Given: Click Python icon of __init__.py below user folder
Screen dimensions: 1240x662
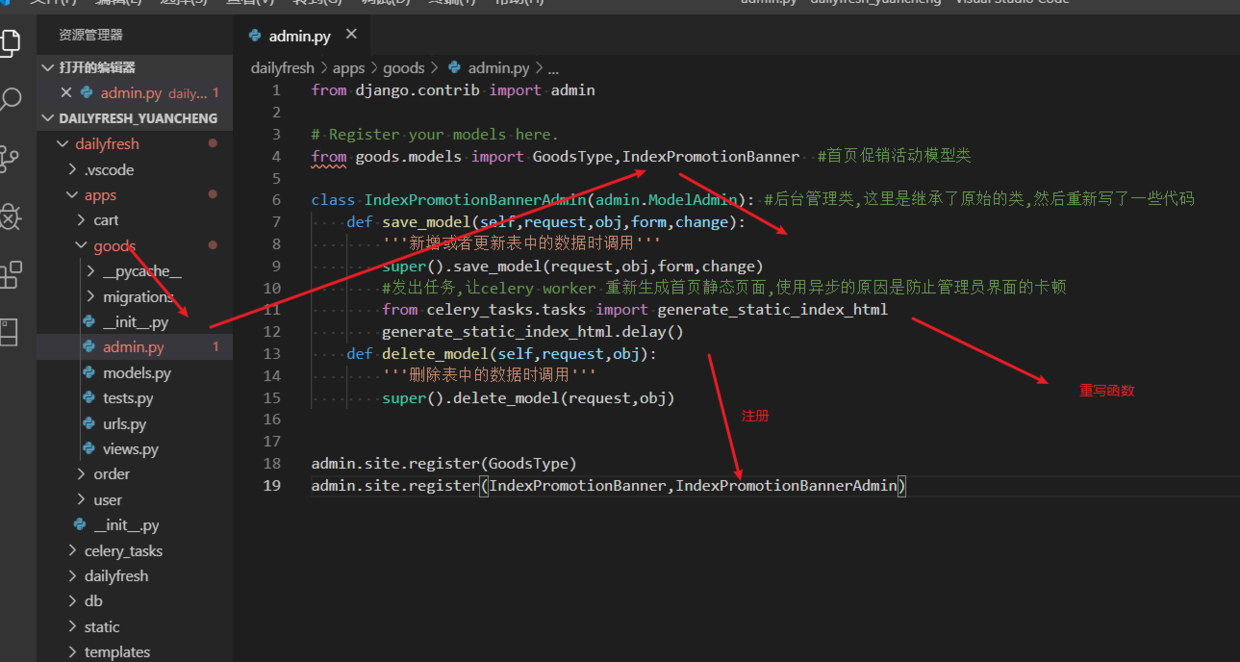Looking at the screenshot, I should (80, 525).
